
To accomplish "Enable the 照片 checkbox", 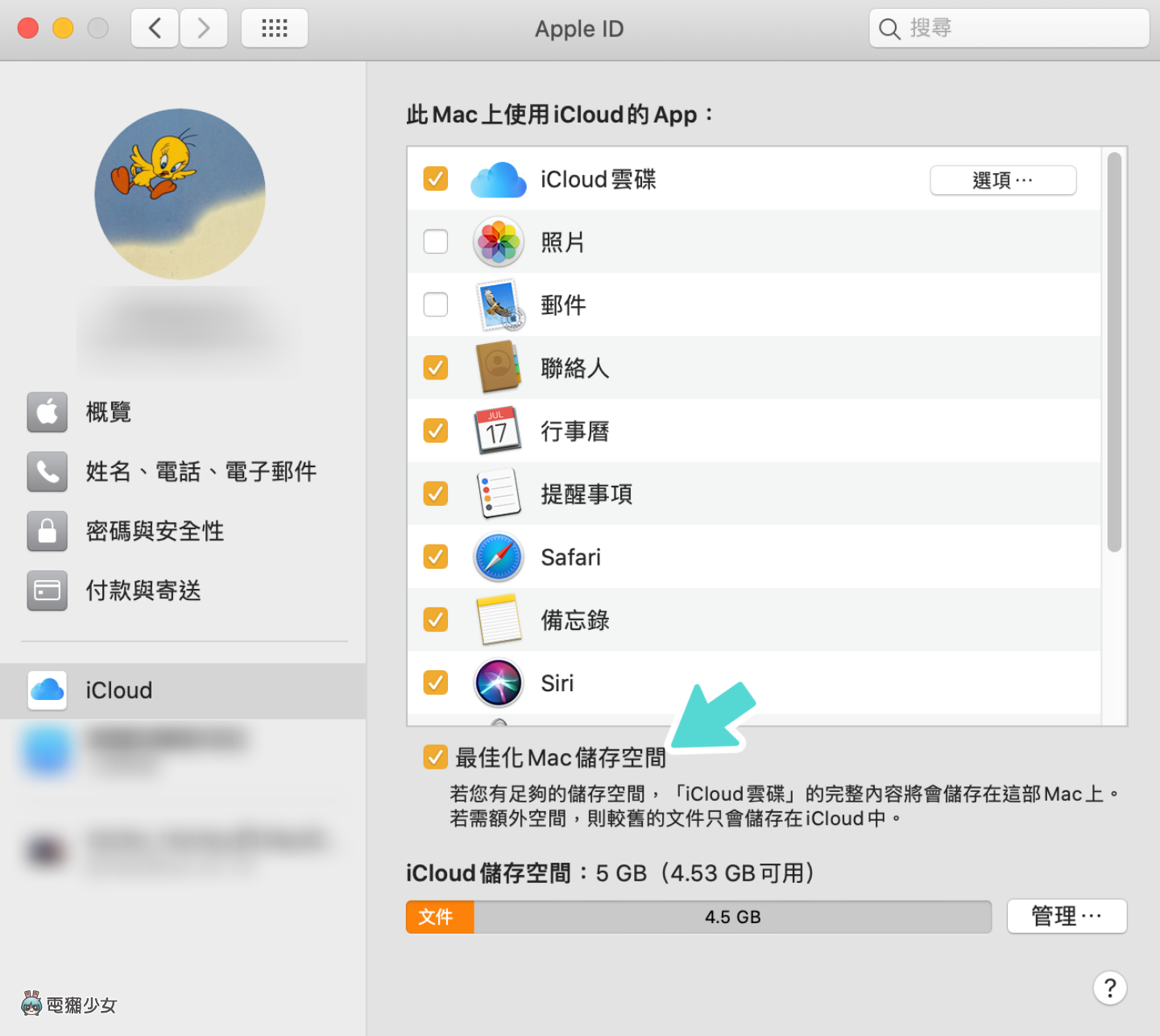I will pos(436,241).
